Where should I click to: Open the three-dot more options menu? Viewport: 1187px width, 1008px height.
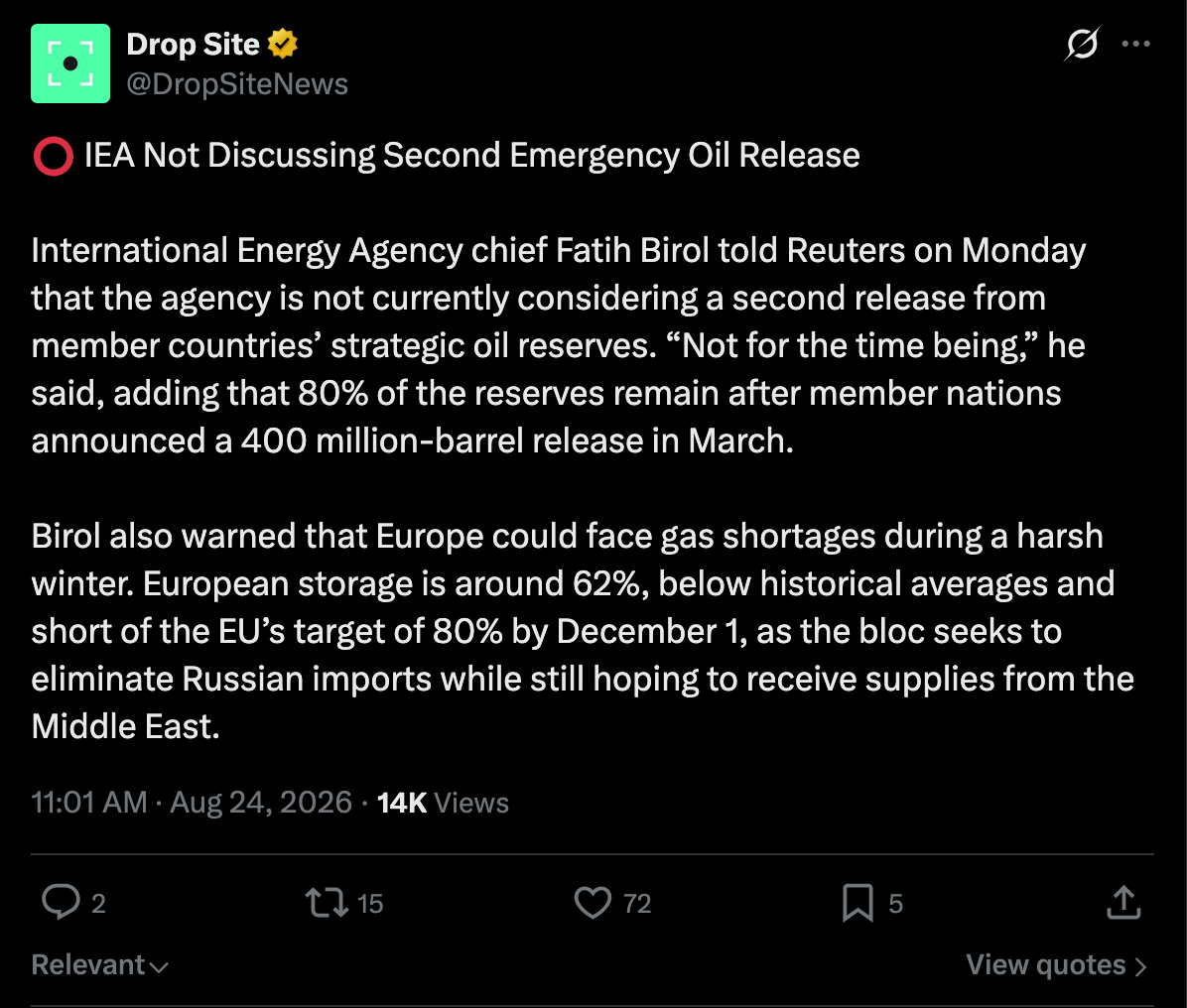[1136, 44]
